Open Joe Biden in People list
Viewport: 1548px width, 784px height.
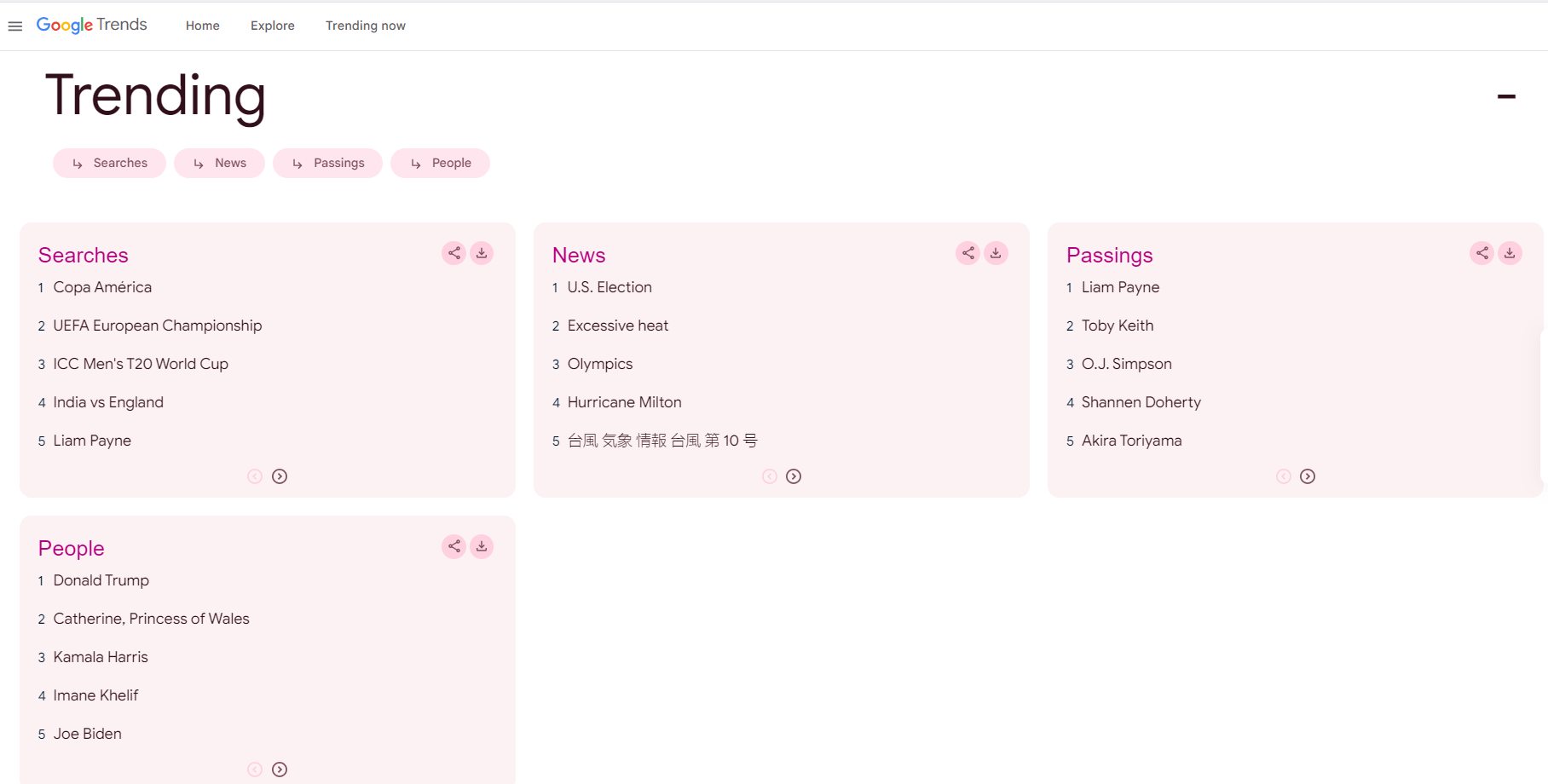[88, 734]
